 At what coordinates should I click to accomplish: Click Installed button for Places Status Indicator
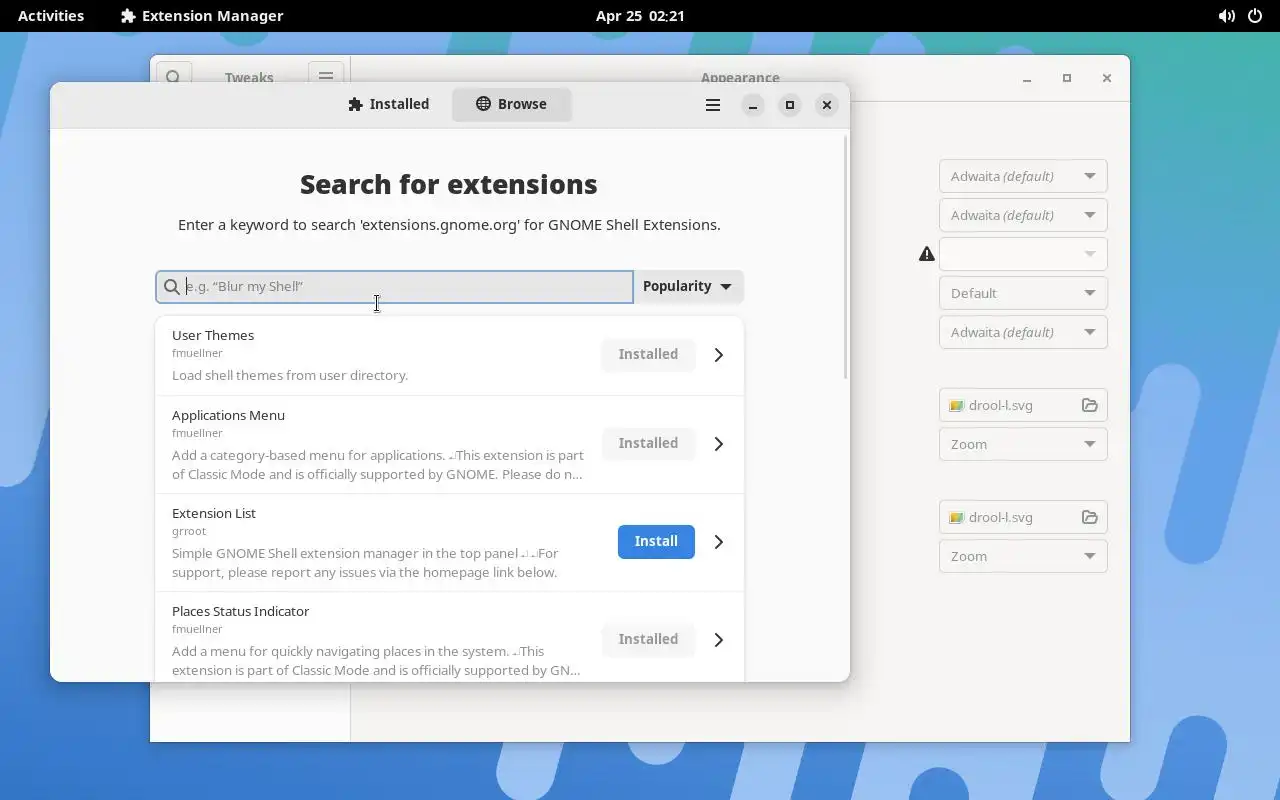click(x=648, y=639)
